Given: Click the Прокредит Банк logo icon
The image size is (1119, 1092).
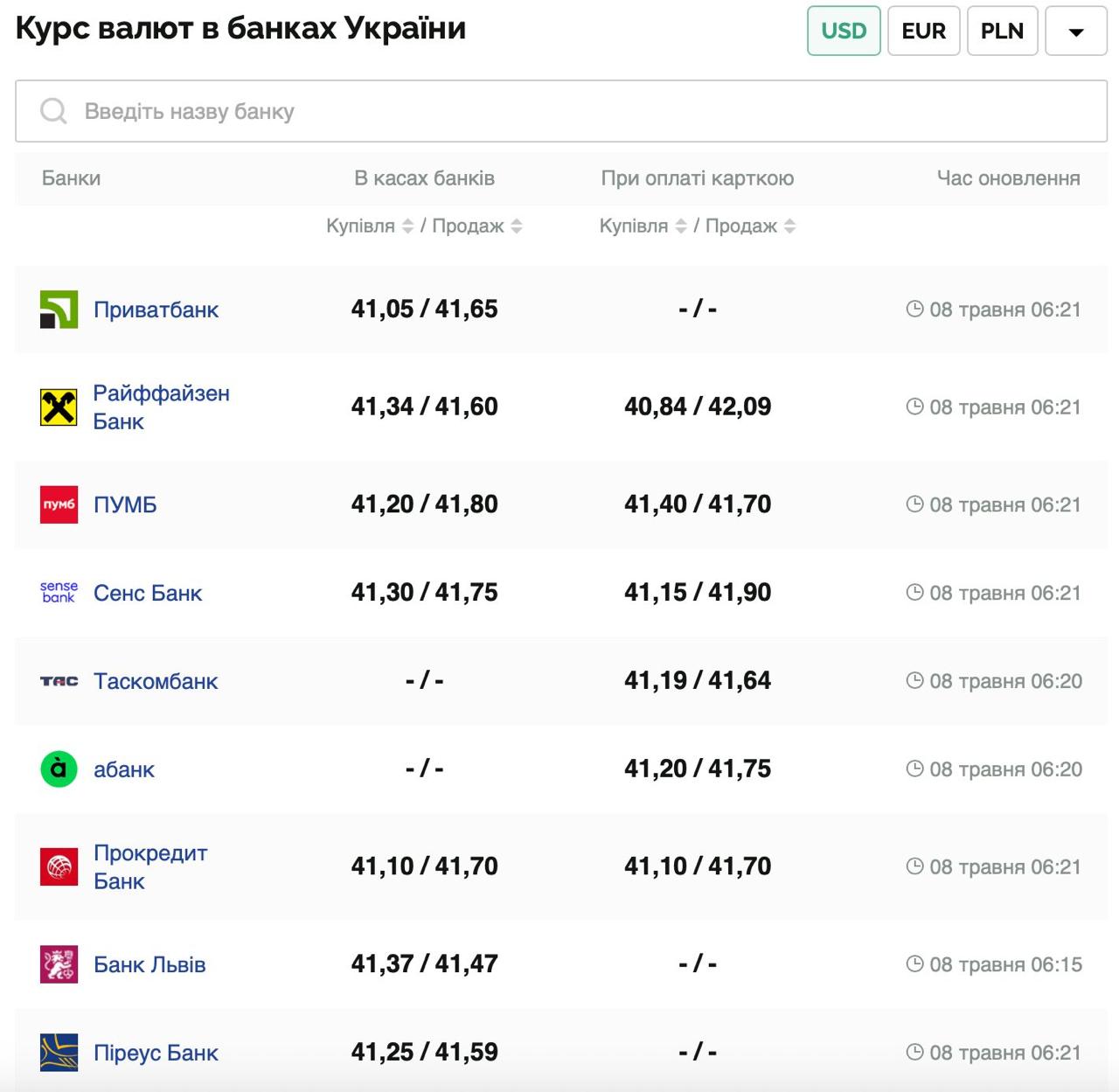Looking at the screenshot, I should point(59,866).
